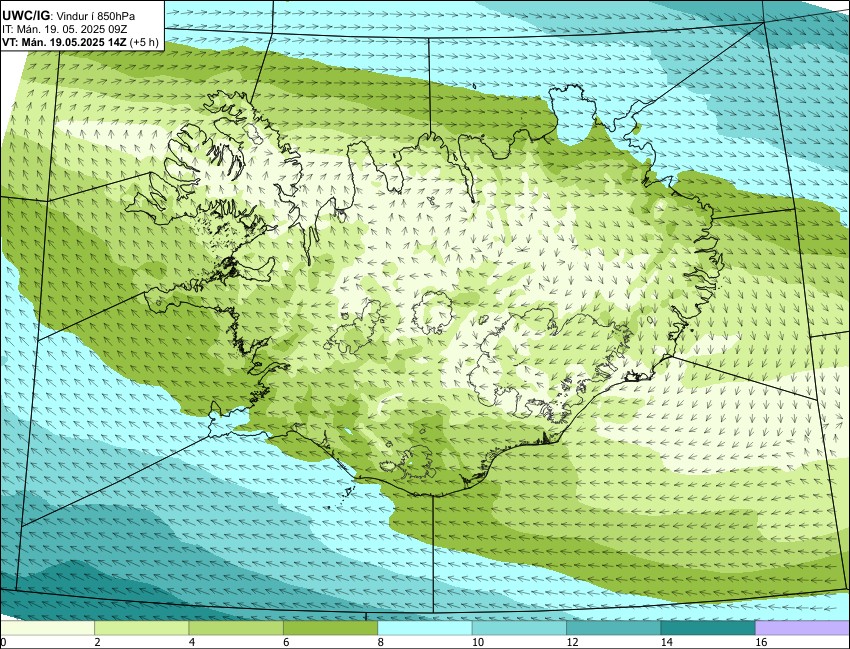Click the 'IT: Mán. 19. 05. 2025 09Z' line

coord(65,30)
